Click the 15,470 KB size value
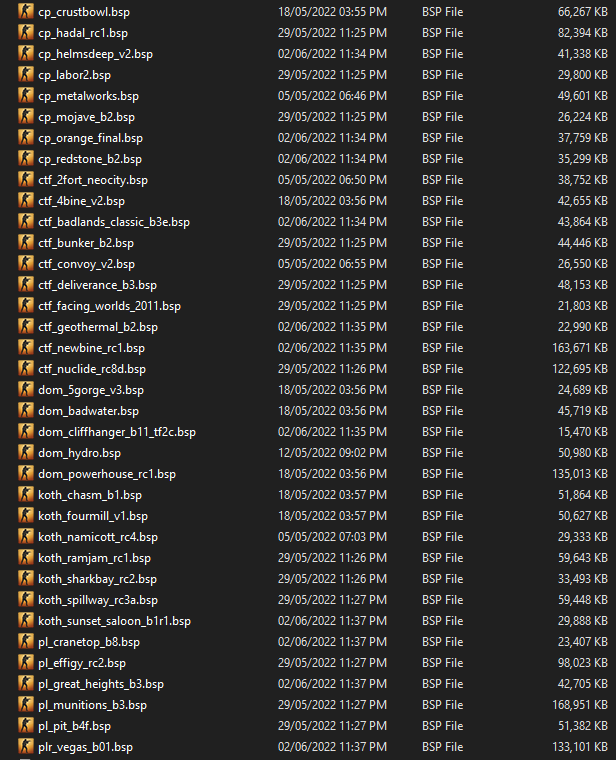 click(x=583, y=431)
